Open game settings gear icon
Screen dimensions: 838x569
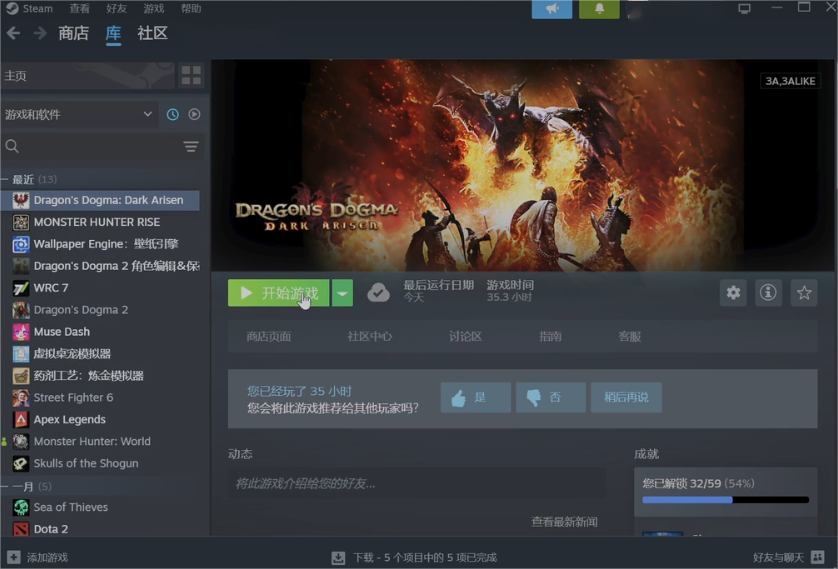[x=733, y=293]
